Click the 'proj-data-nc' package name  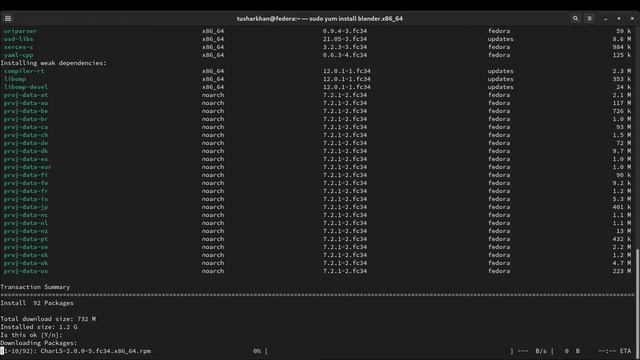(26, 215)
